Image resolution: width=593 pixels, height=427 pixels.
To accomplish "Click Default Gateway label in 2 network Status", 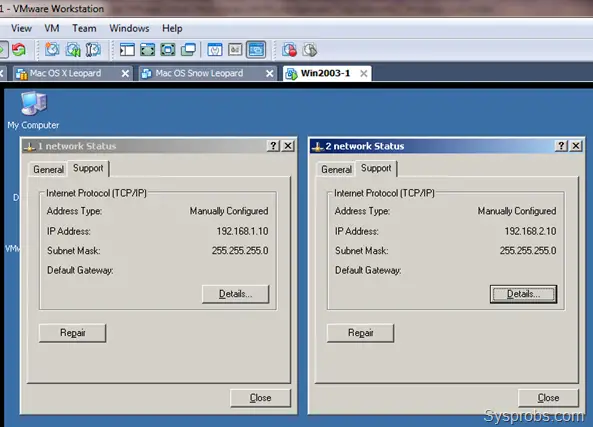I will pos(368,270).
